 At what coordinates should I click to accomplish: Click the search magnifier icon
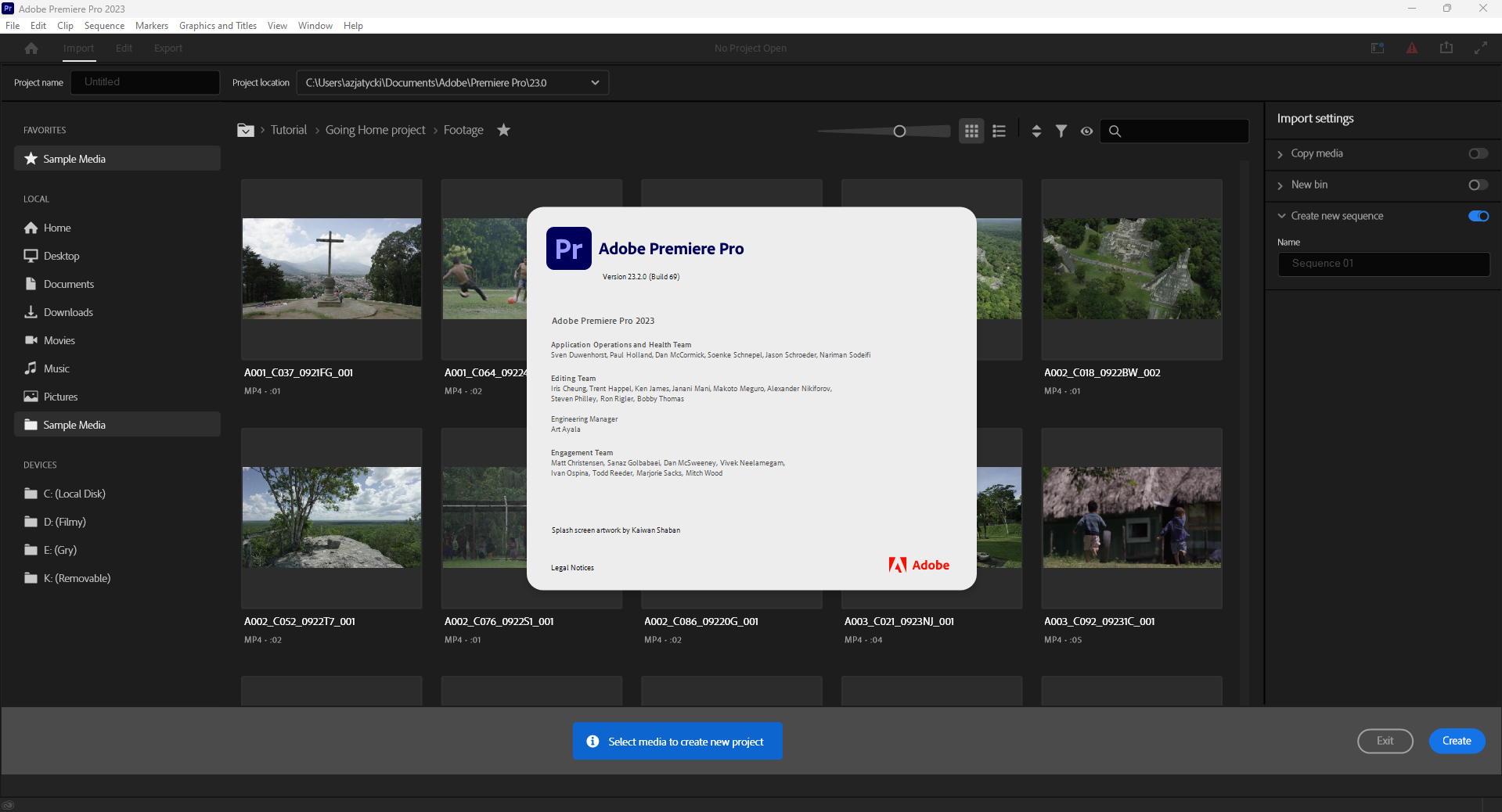coord(1115,131)
